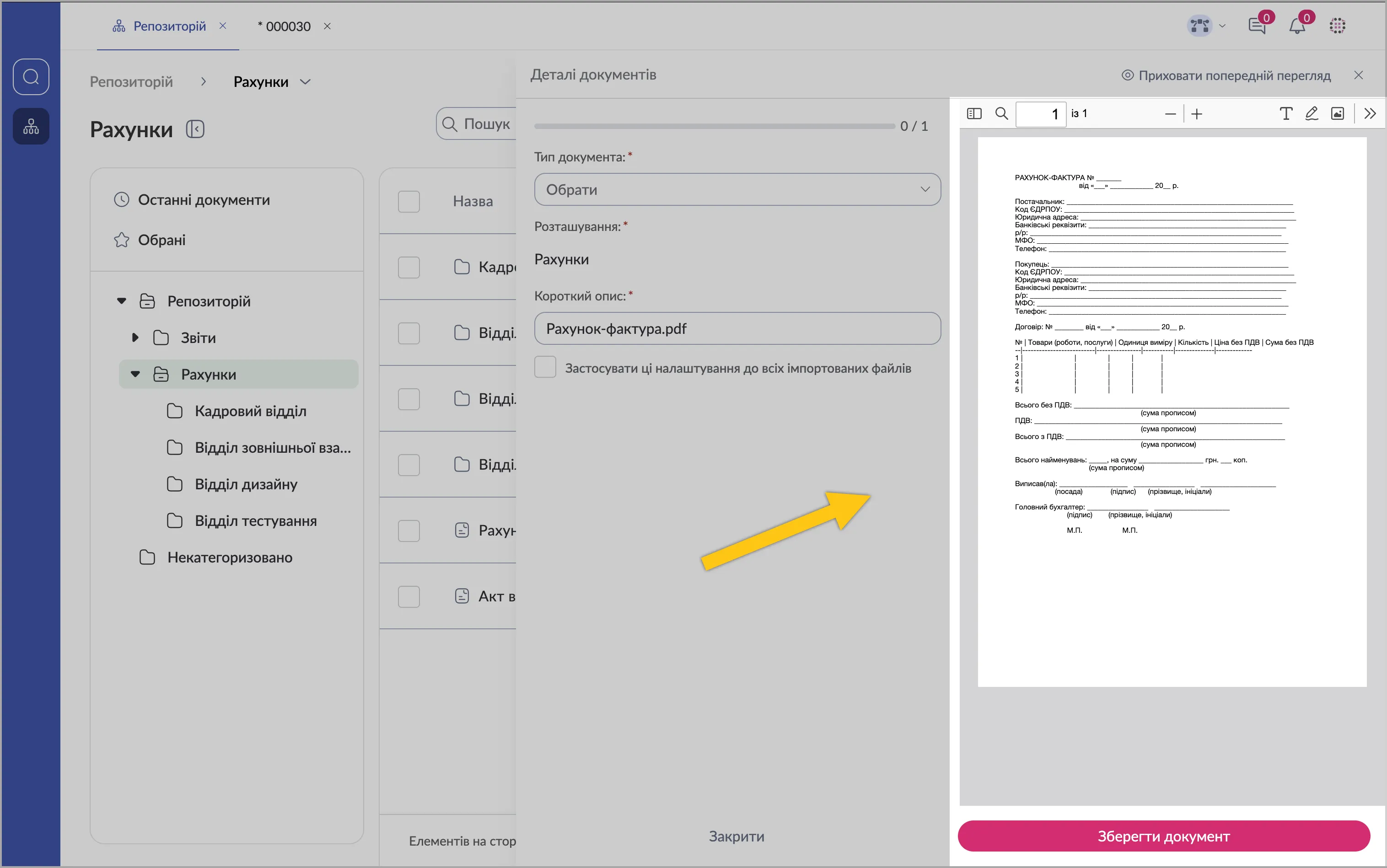The image size is (1387, 868).
Task: Open the apps grid menu icon
Action: point(1337,26)
